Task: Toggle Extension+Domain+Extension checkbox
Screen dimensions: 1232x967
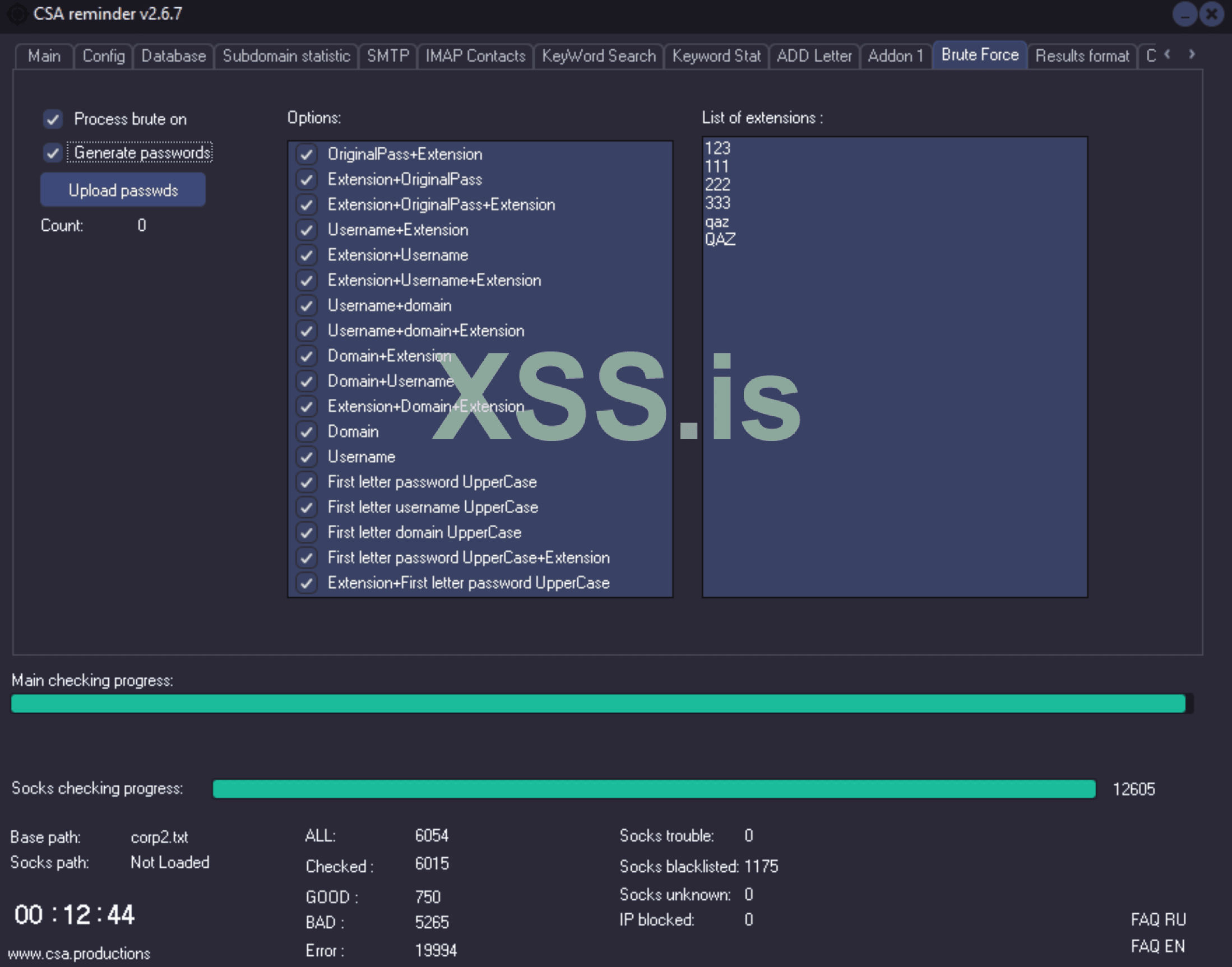Action: tap(307, 407)
